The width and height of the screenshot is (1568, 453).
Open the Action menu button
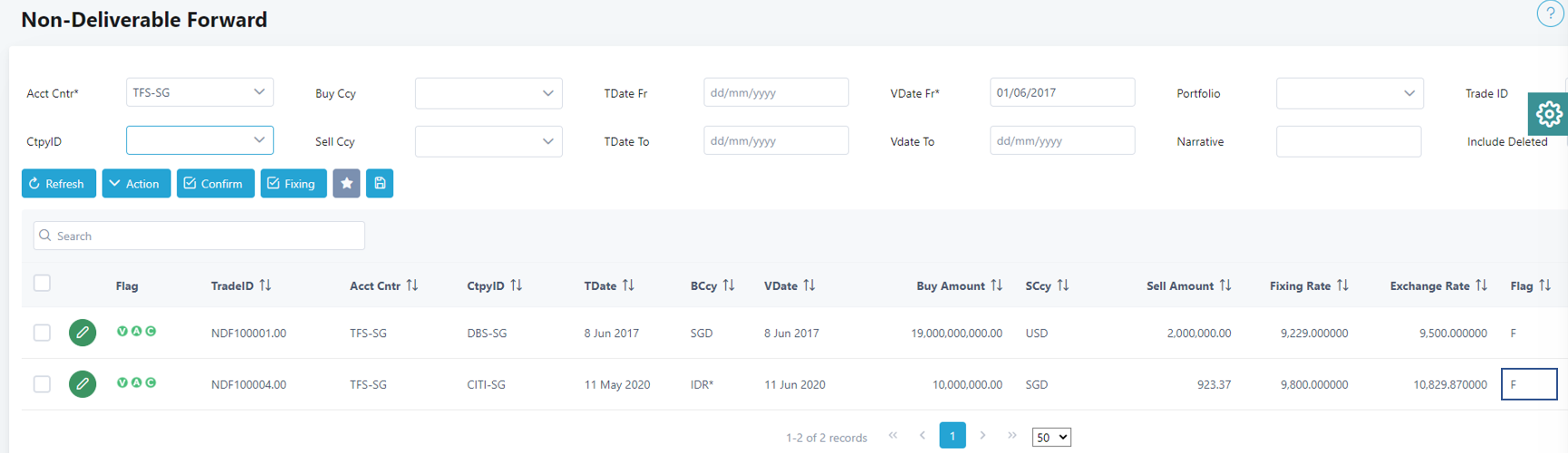point(136,184)
